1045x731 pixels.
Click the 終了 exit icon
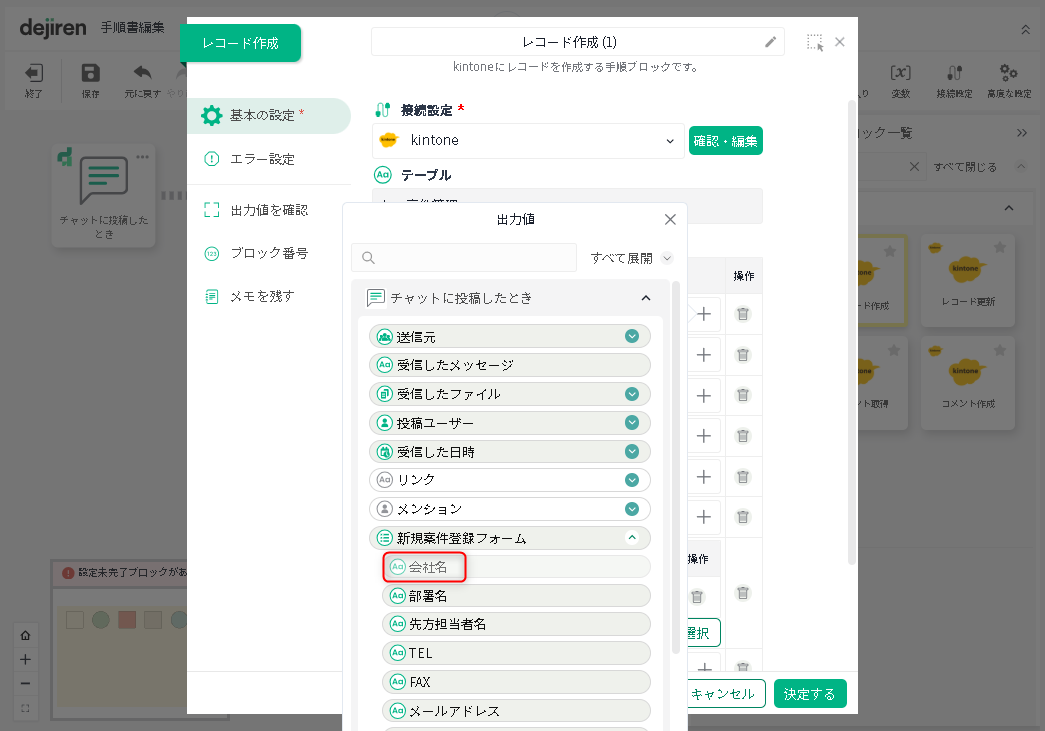coord(34,73)
